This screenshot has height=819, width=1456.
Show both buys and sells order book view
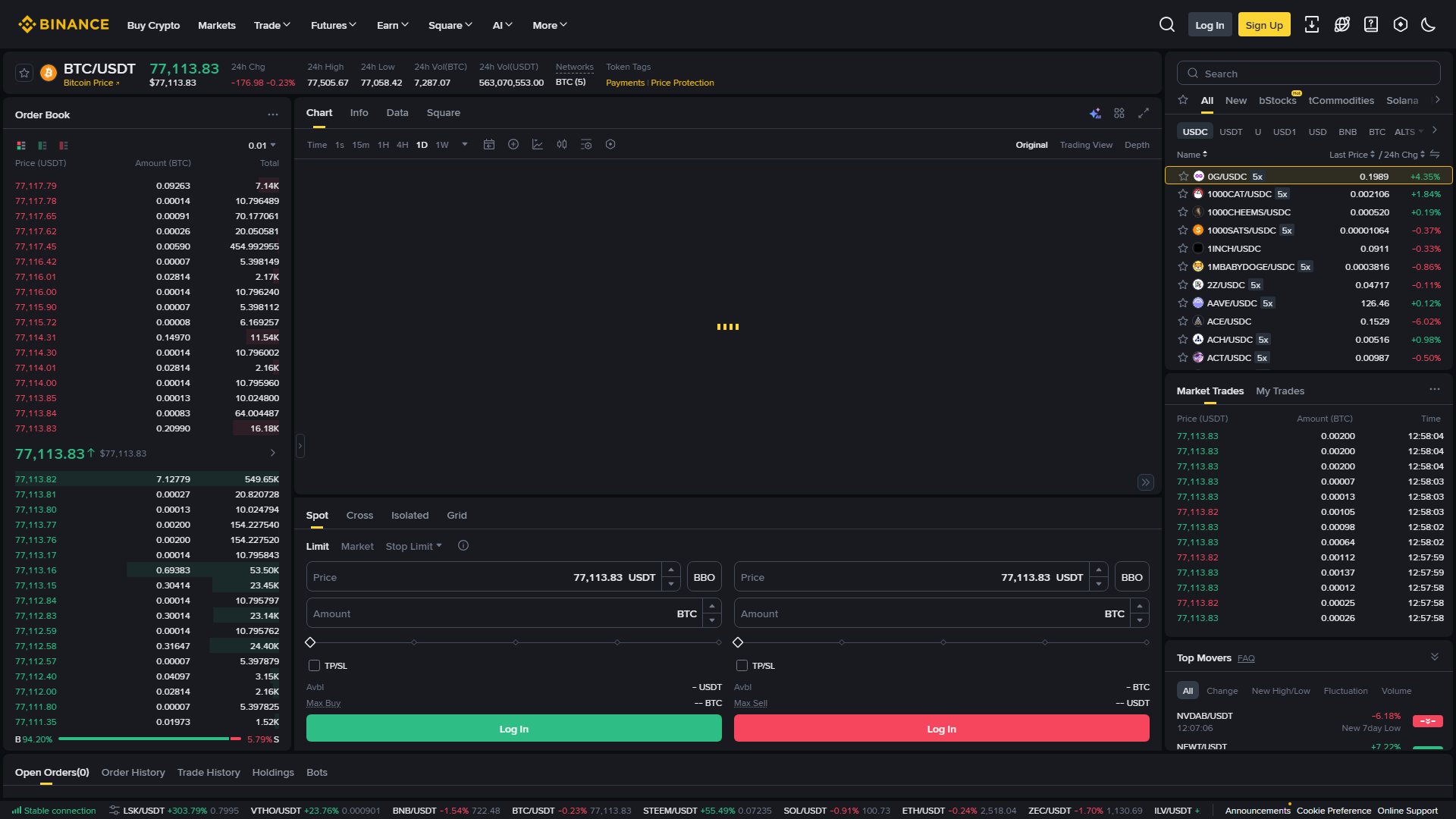[x=21, y=145]
